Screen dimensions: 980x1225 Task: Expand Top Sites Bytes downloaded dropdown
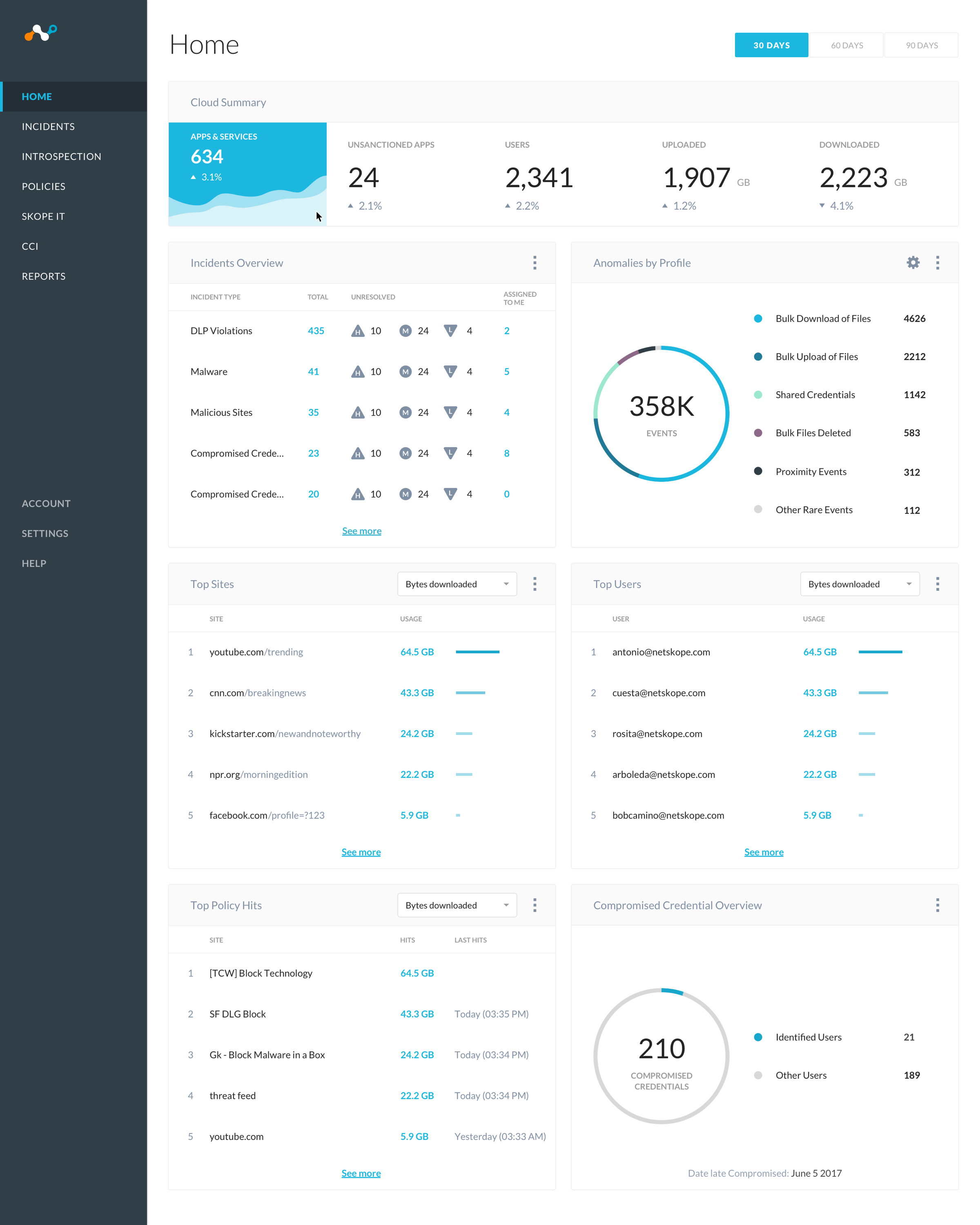[x=457, y=584]
